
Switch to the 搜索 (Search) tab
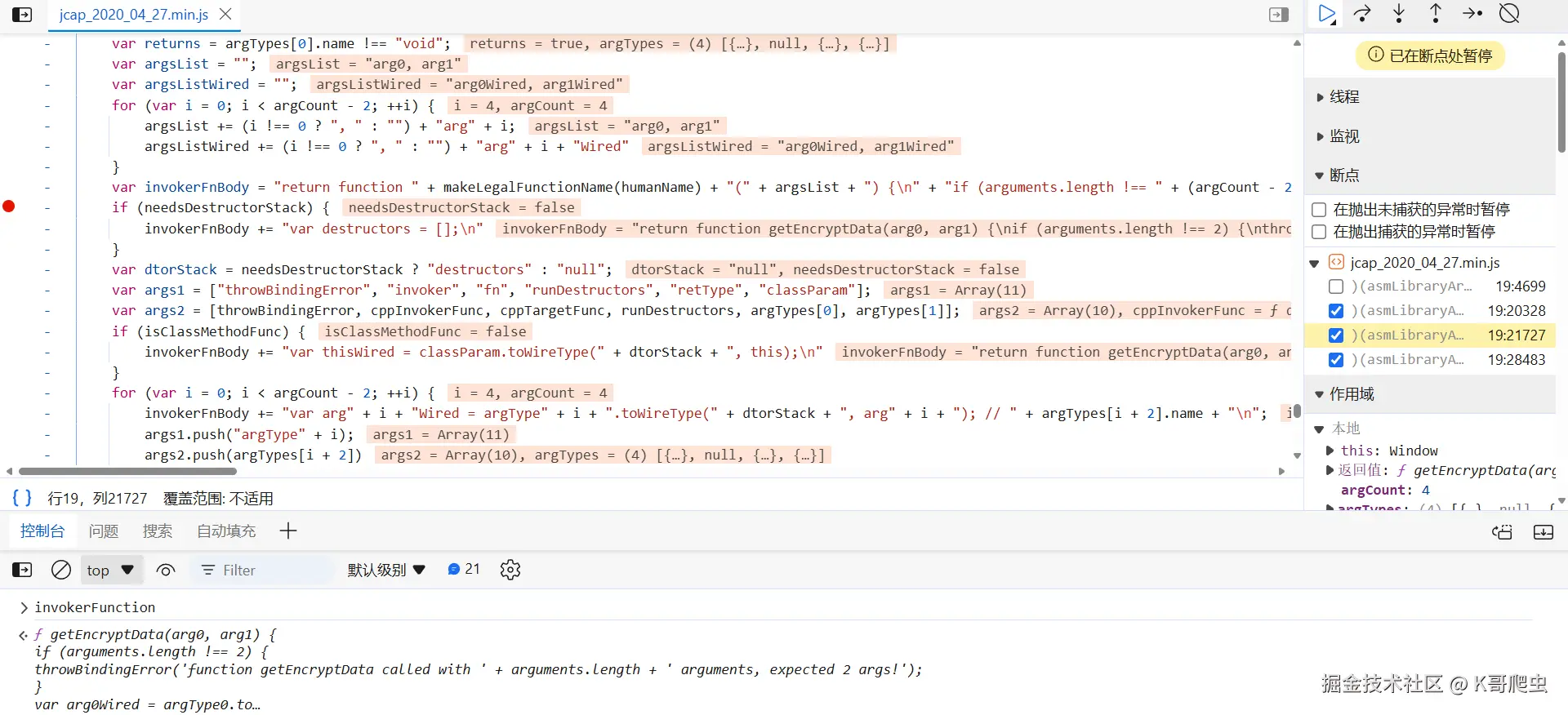[158, 531]
